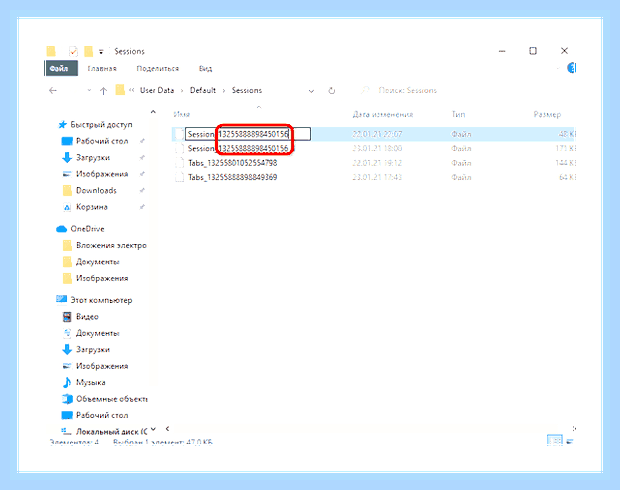Expand the address bar history dropdown
This screenshot has width=620, height=490.
pos(311,91)
